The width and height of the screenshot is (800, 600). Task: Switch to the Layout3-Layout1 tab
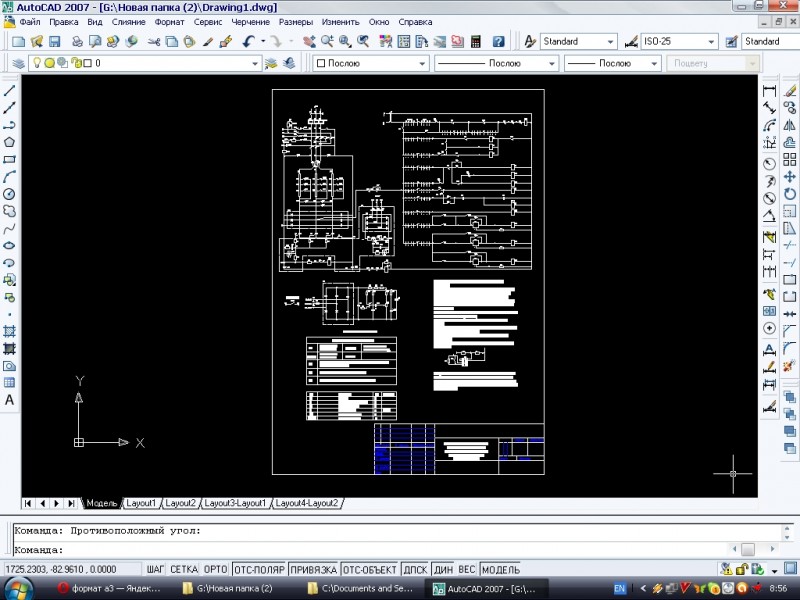coord(235,503)
